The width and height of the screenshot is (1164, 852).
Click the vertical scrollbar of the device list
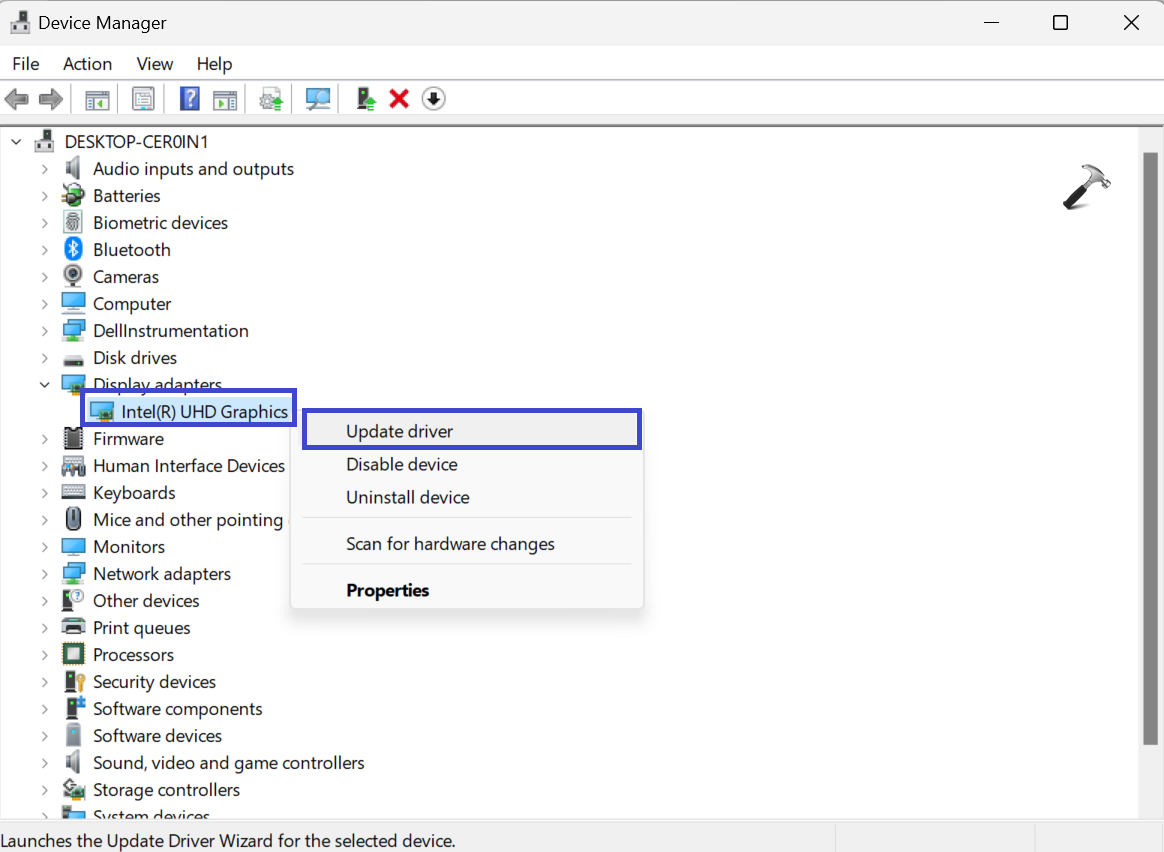coord(1150,450)
